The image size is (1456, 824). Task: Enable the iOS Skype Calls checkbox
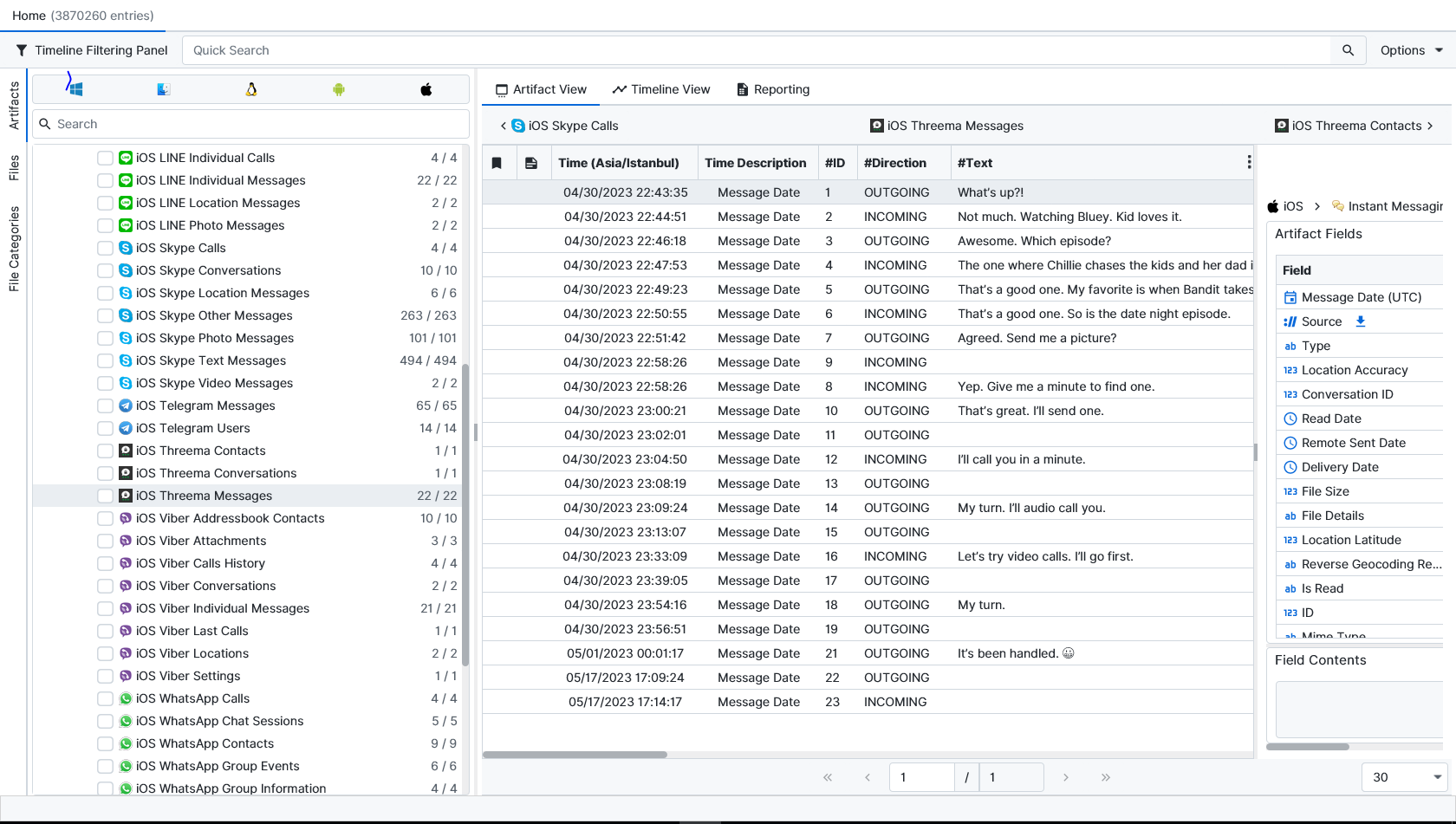pyautogui.click(x=105, y=248)
